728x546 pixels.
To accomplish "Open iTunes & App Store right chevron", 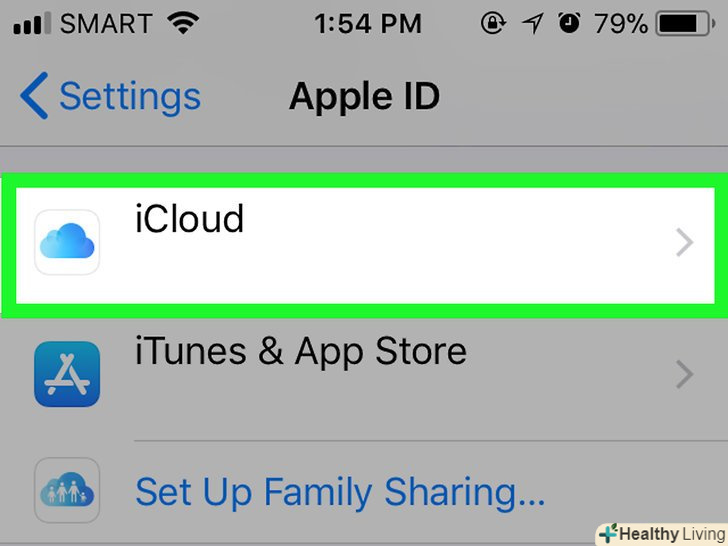I will click(684, 374).
